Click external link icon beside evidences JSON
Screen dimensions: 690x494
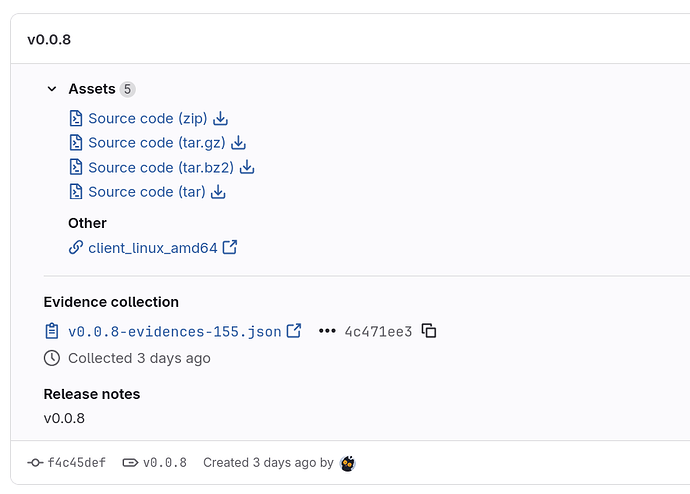pos(294,331)
